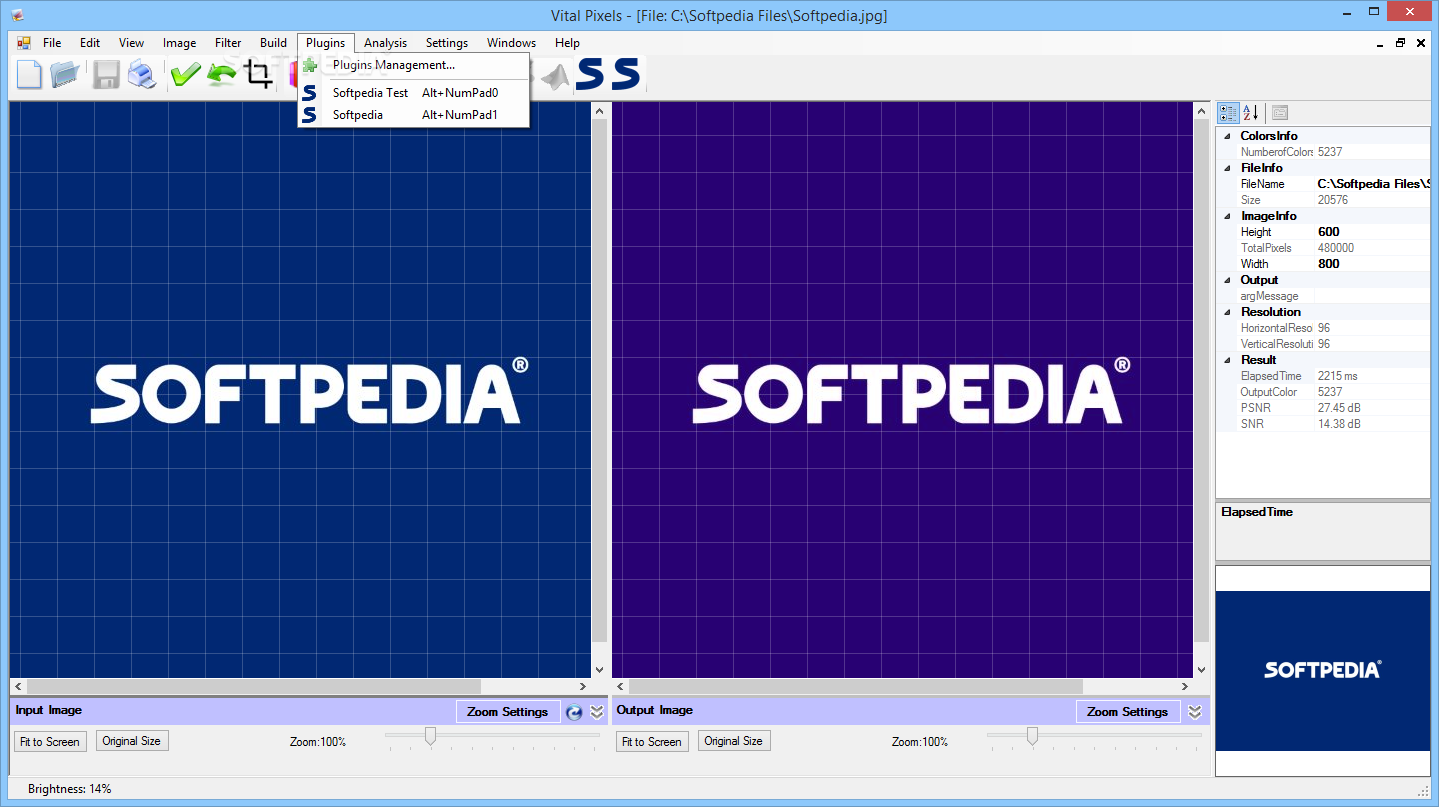Image resolution: width=1439 pixels, height=807 pixels.
Task: Open the Windows menu
Action: [511, 43]
